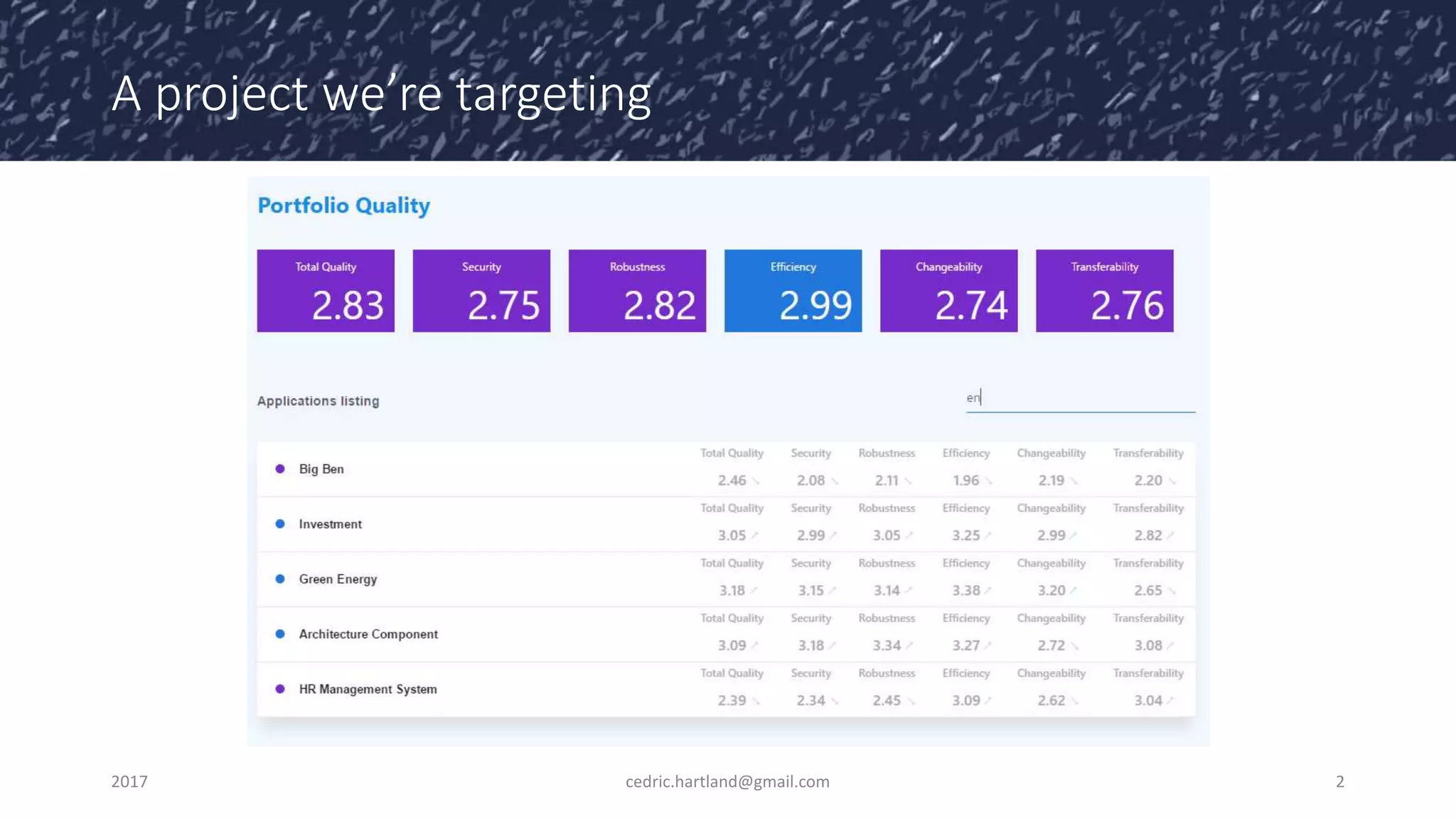Select the Total Quality 2.83 tile

point(326,291)
